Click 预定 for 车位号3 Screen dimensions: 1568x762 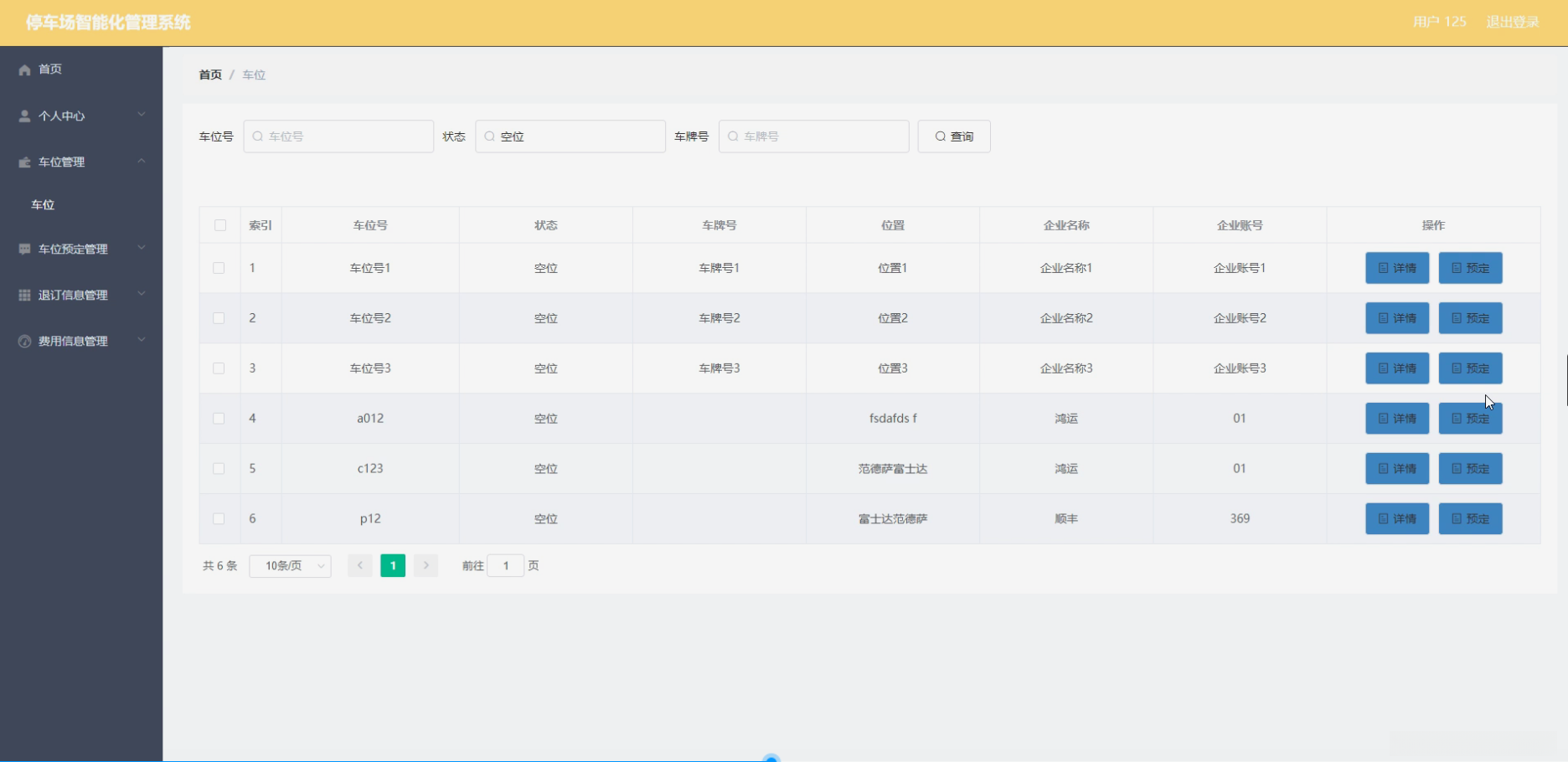pos(1471,368)
